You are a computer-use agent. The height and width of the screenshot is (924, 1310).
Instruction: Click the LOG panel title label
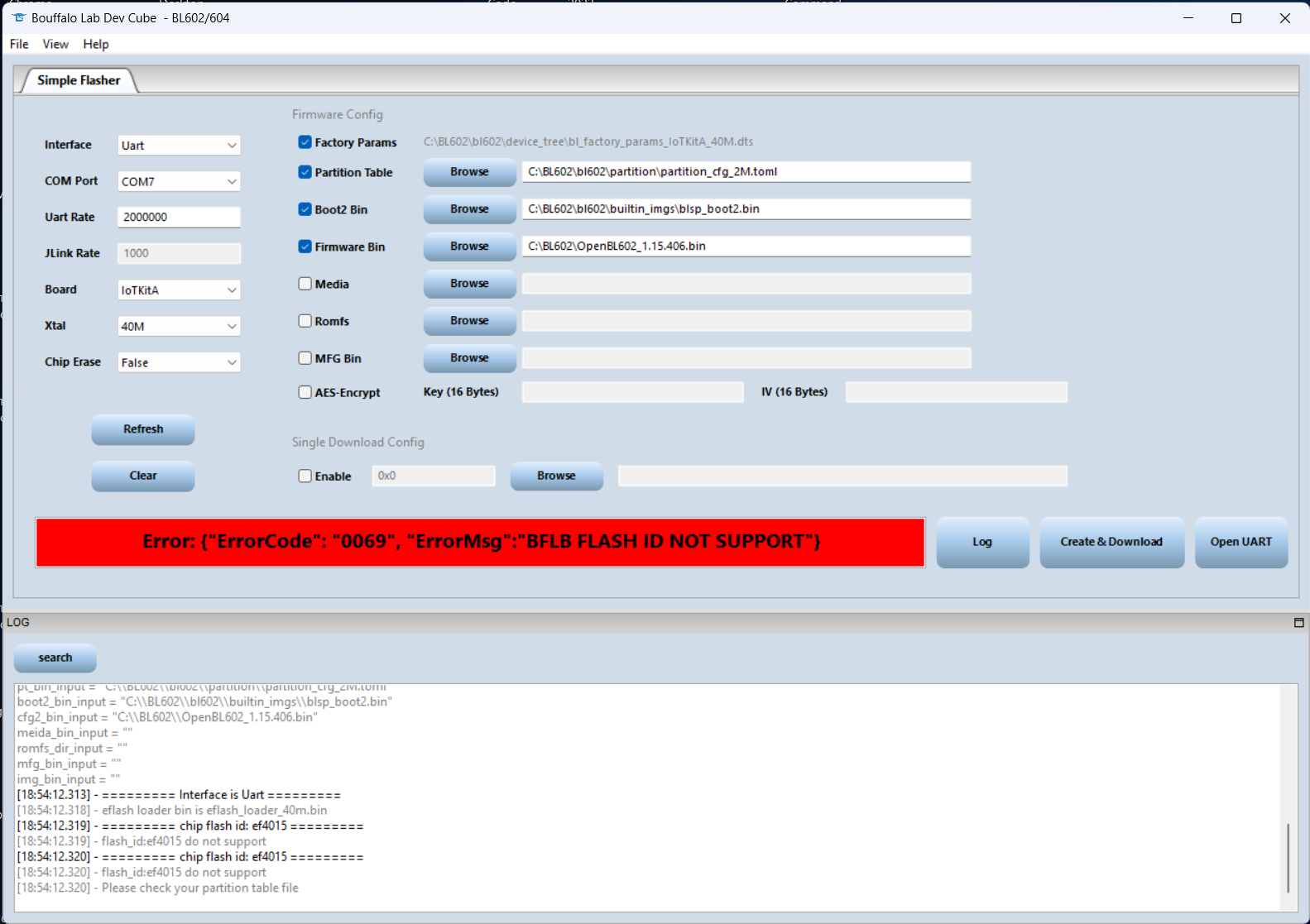pos(18,623)
